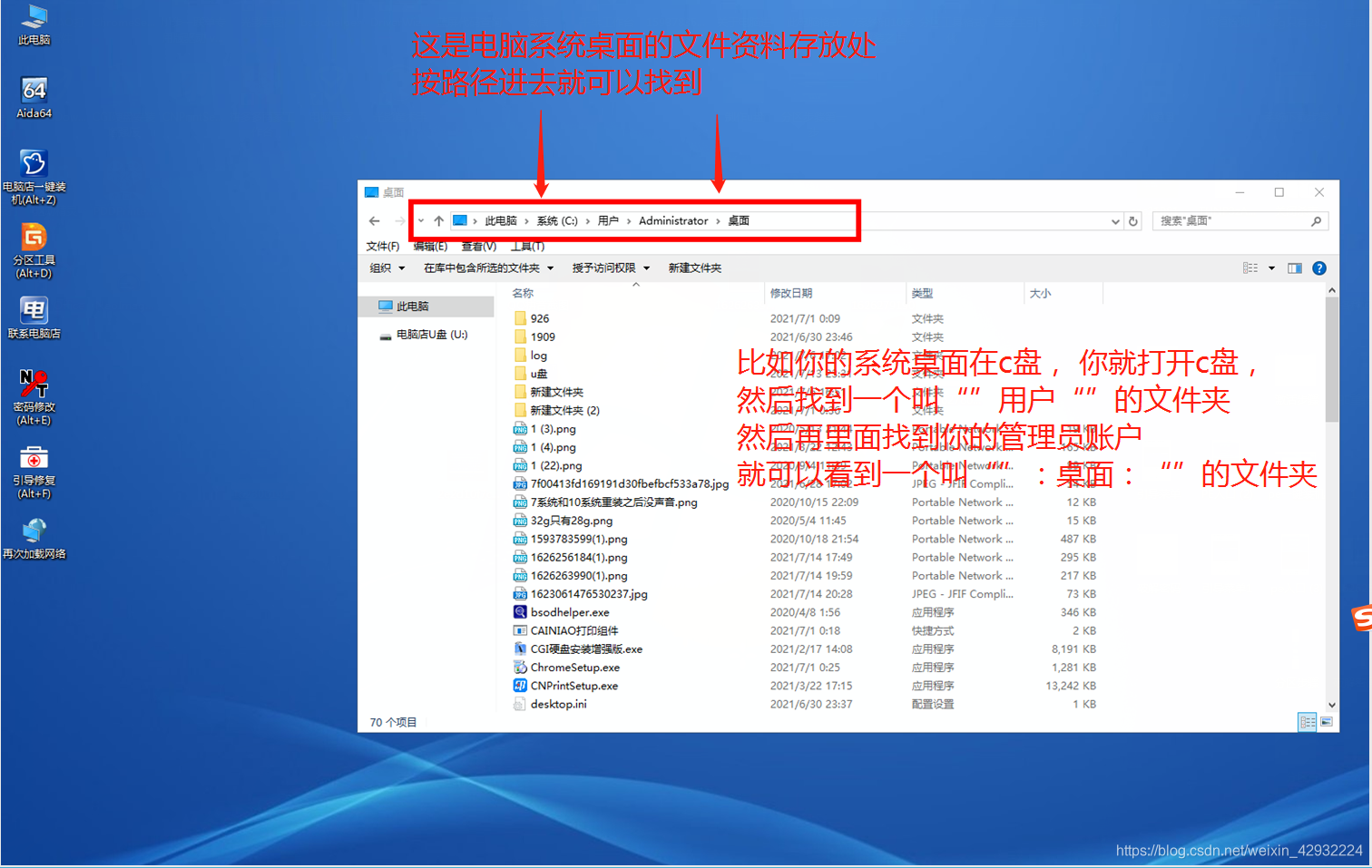Switch to large icons view in status bar
1372x868 pixels.
(x=1327, y=722)
